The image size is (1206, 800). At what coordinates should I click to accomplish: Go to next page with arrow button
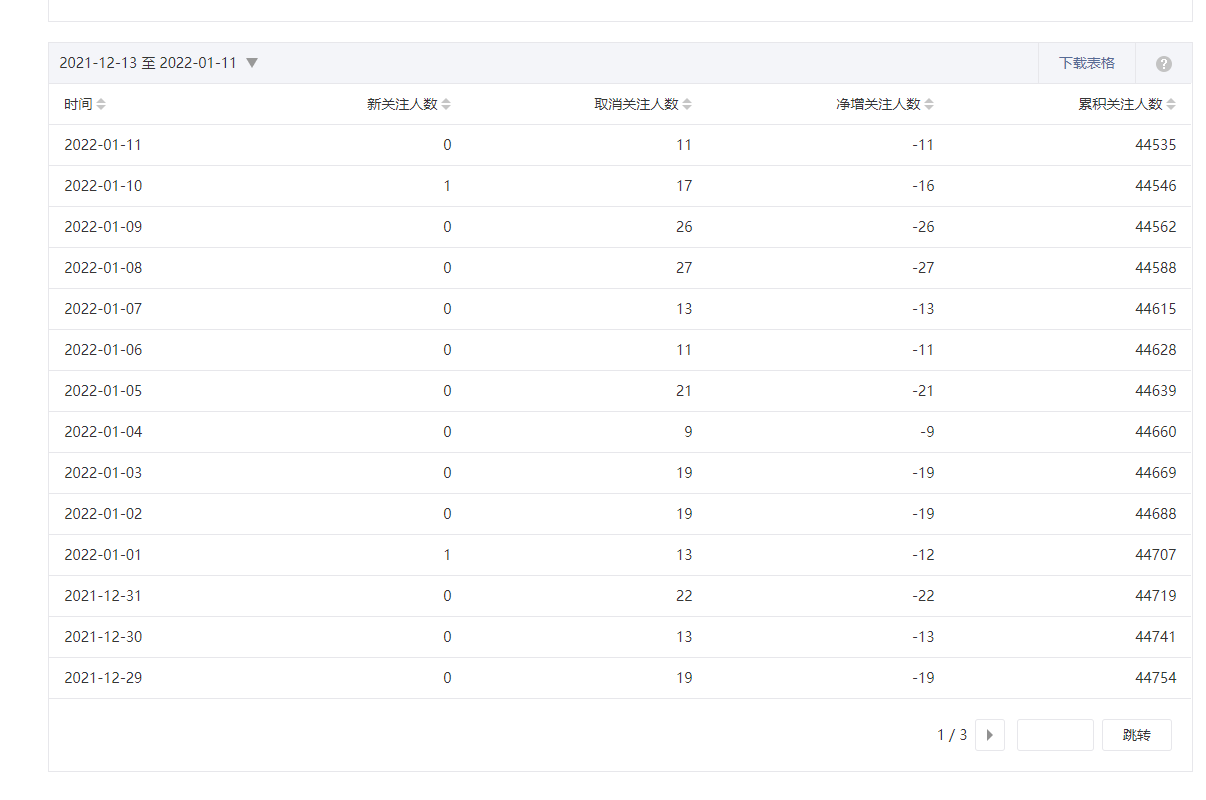[x=989, y=735]
